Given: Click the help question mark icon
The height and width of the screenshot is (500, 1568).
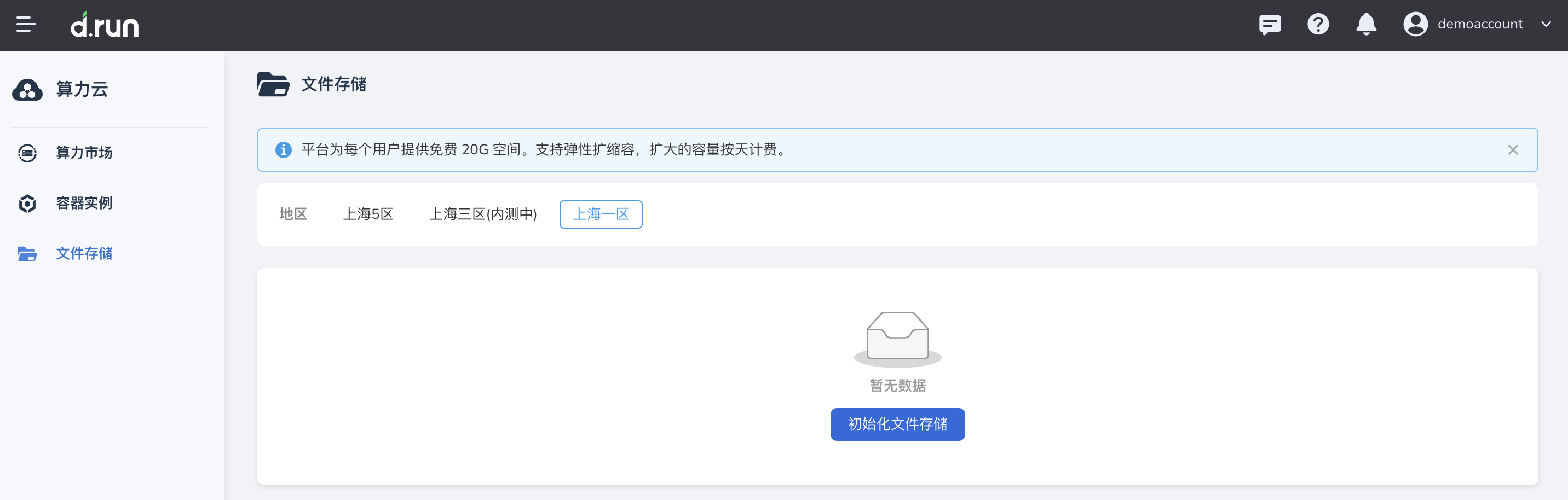Looking at the screenshot, I should point(1318,25).
